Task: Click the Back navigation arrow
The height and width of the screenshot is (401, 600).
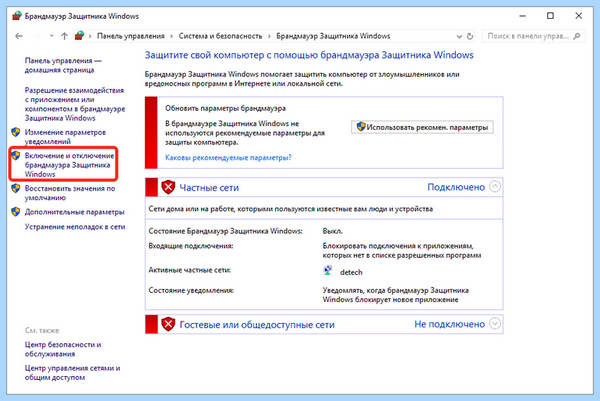Action: (x=19, y=36)
